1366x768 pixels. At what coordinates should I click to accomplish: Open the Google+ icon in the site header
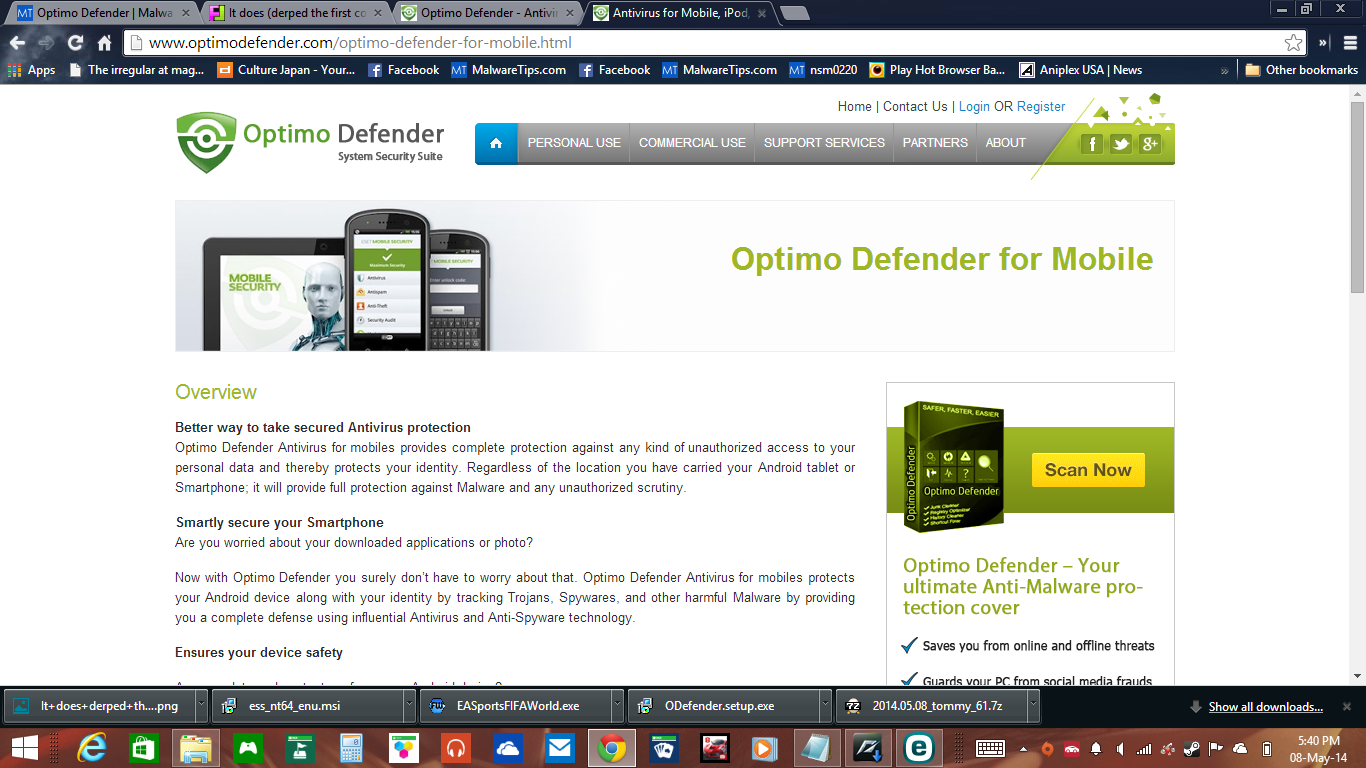click(x=1150, y=144)
